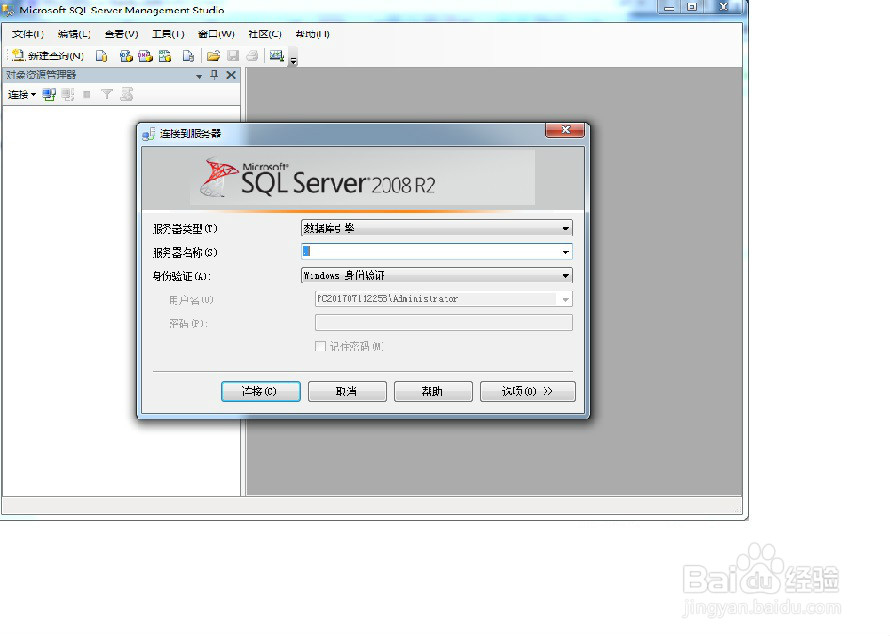
Task: Close the Connect to Server dialog
Action: tap(565, 130)
